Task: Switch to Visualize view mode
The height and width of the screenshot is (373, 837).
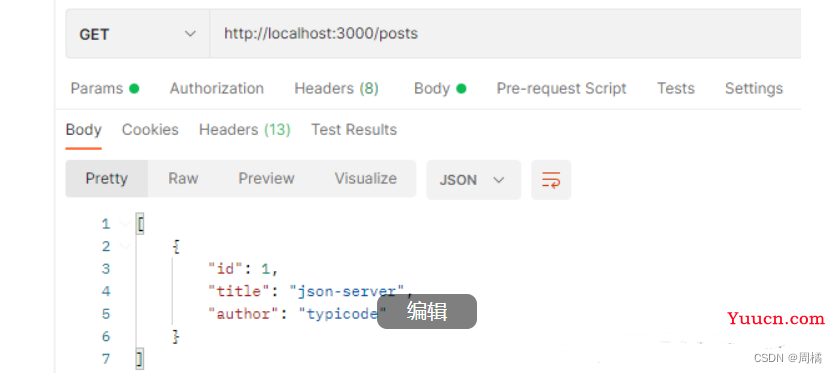Action: click(366, 179)
